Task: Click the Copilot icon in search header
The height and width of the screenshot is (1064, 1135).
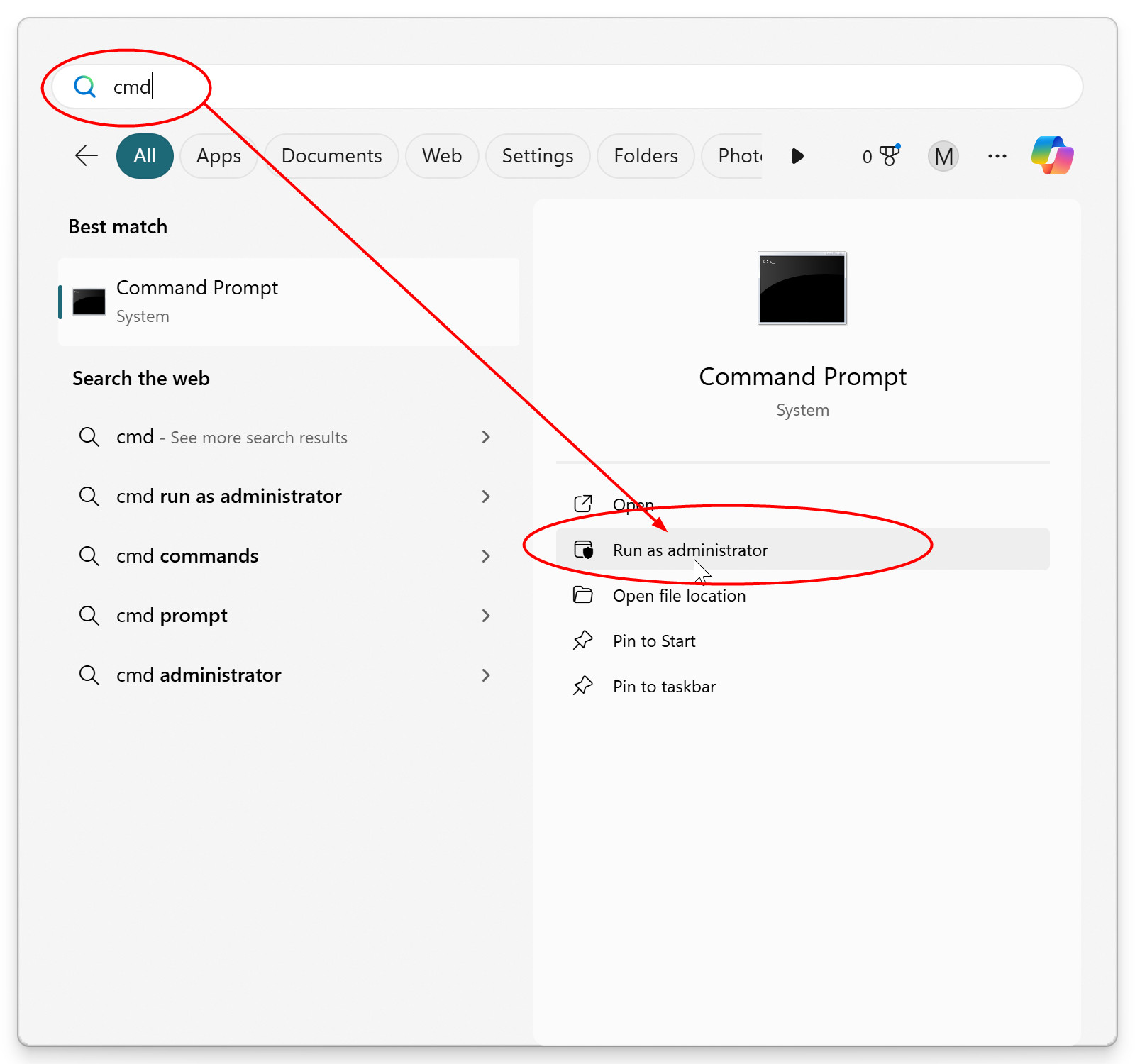Action: (x=1052, y=155)
